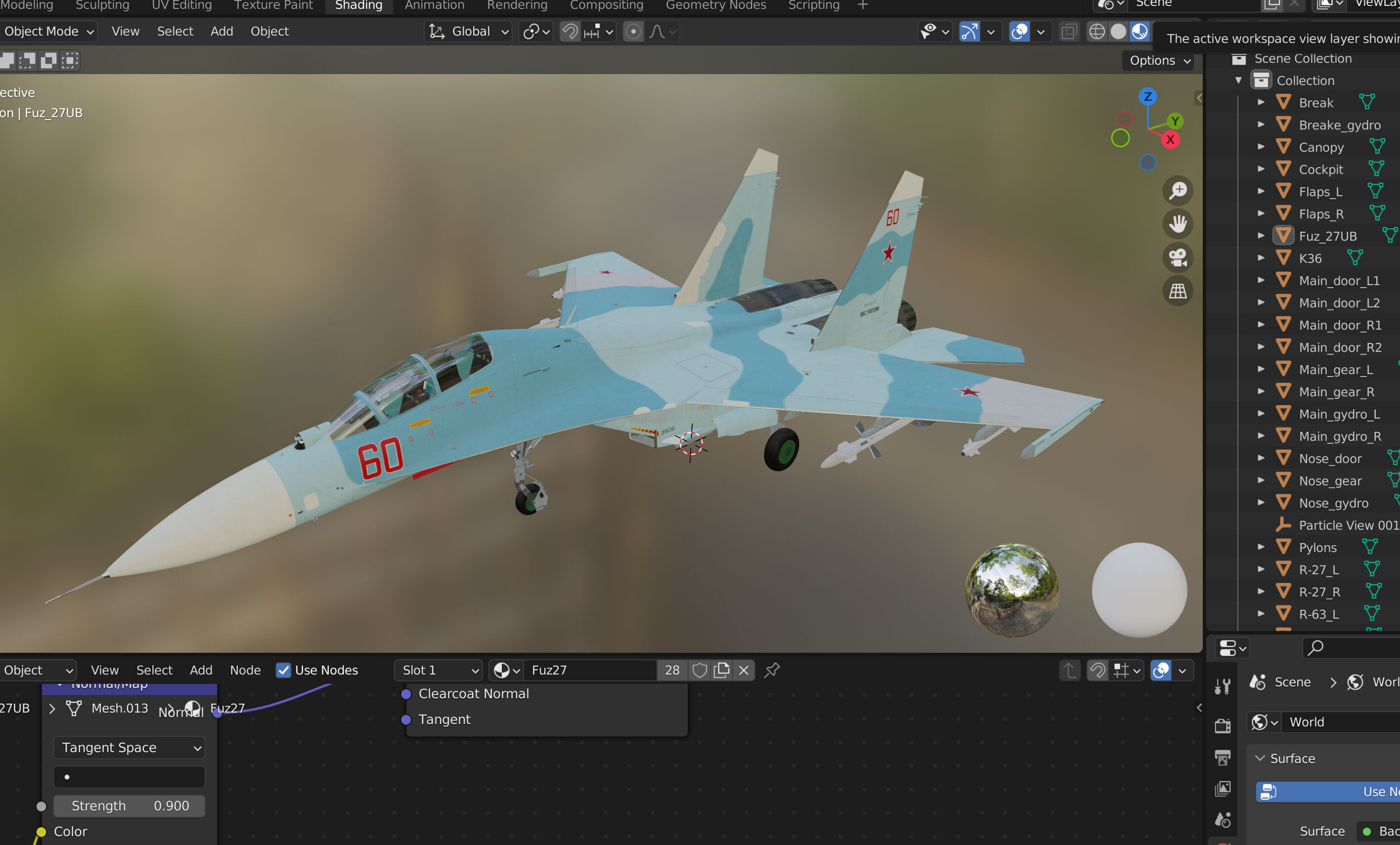Viewport: 1400px width, 845px height.
Task: Toggle fake user shield for Fuz27 material
Action: pyautogui.click(x=700, y=670)
